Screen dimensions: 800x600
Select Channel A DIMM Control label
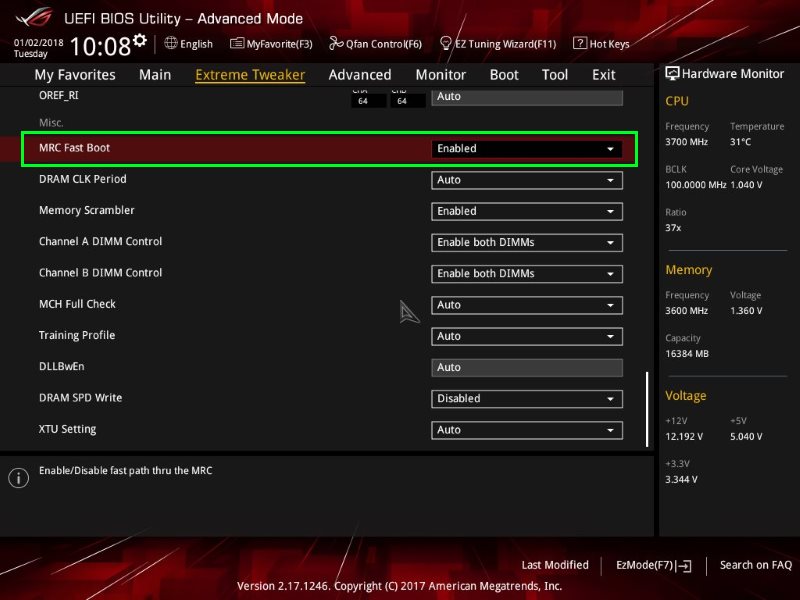coord(101,241)
